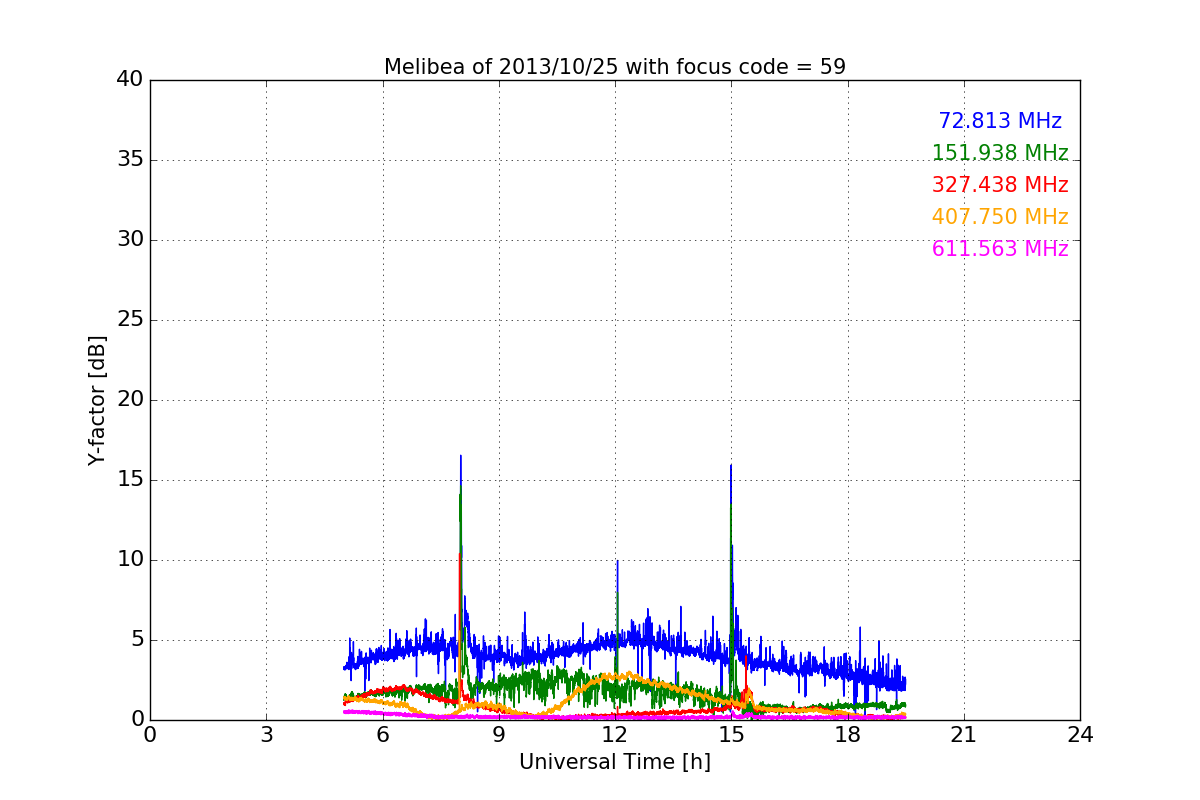Click x-axis tick label 12

pyautogui.click(x=615, y=735)
